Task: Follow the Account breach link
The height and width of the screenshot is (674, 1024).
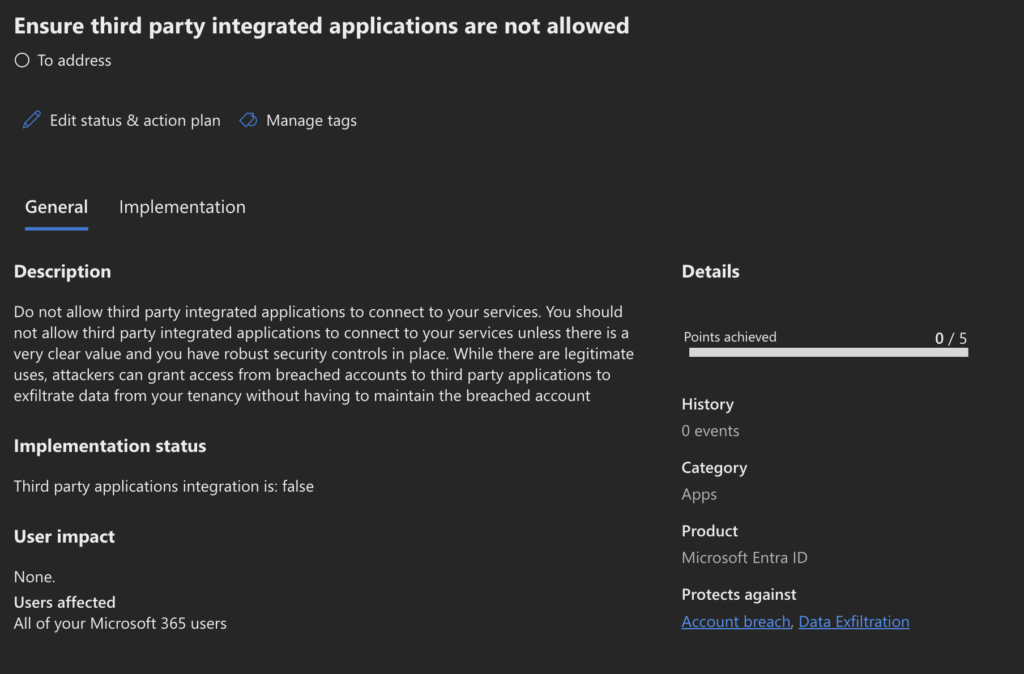Action: click(x=736, y=622)
